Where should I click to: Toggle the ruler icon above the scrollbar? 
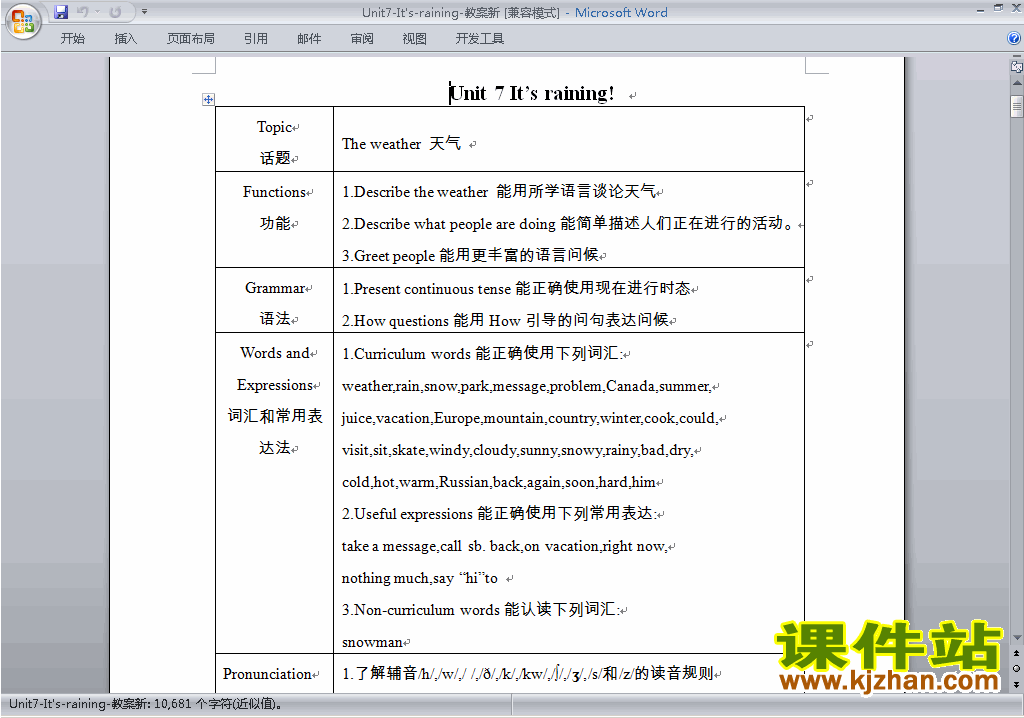(1016, 66)
